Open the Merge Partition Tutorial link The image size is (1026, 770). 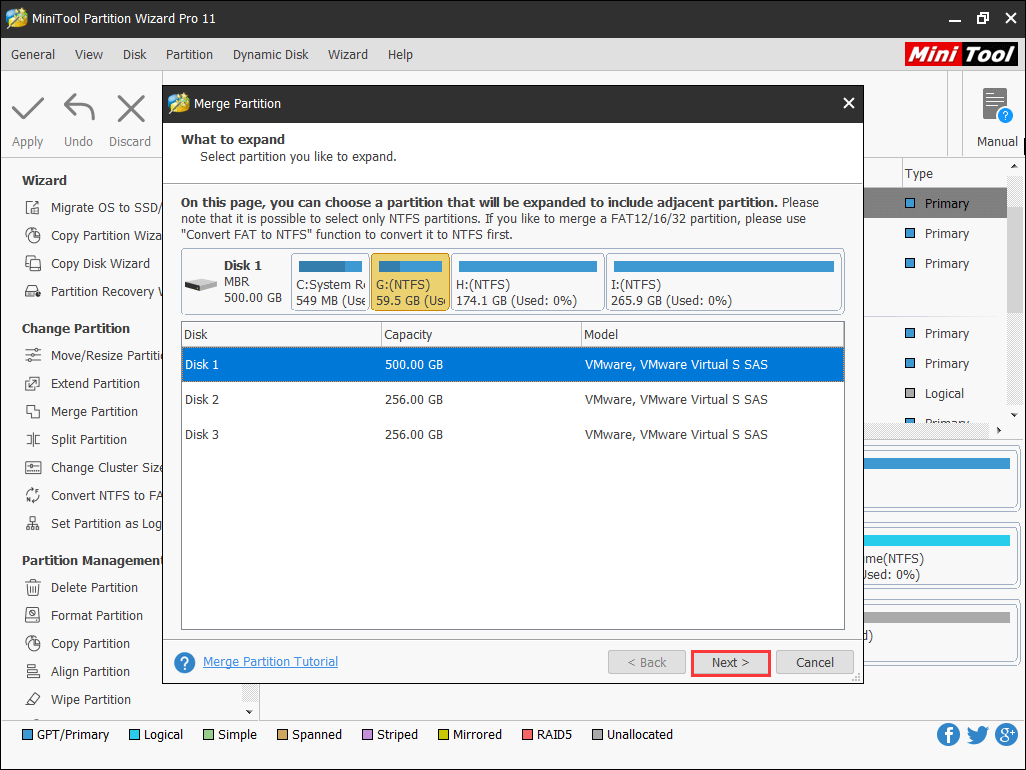pos(270,662)
